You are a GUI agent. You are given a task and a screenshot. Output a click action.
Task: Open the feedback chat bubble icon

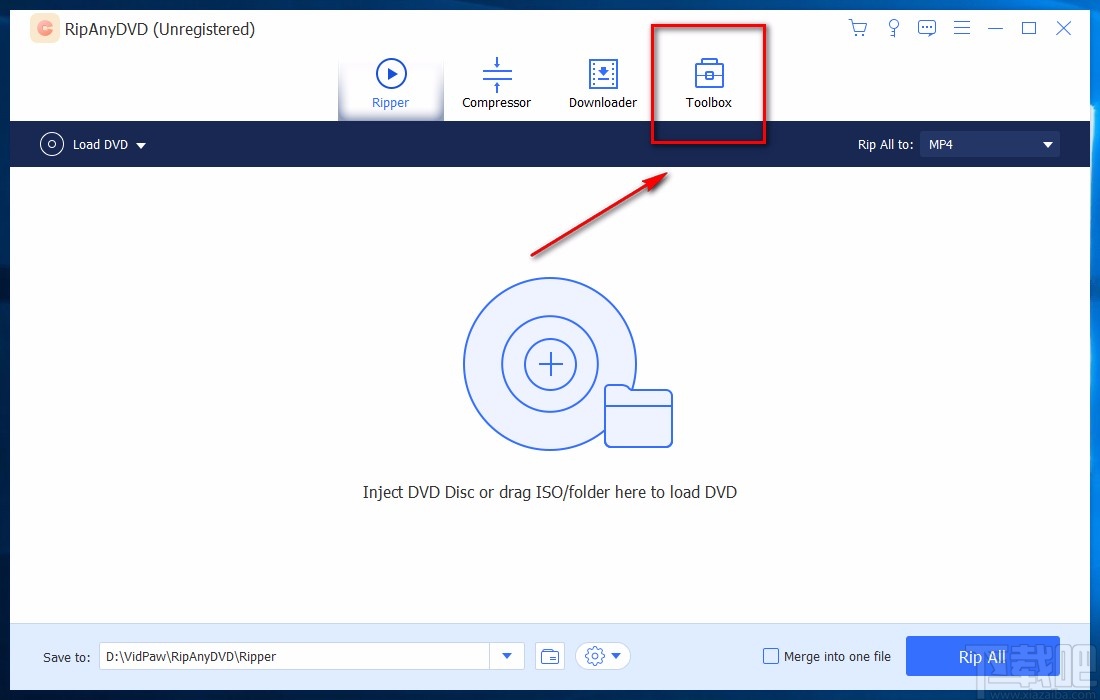point(927,28)
